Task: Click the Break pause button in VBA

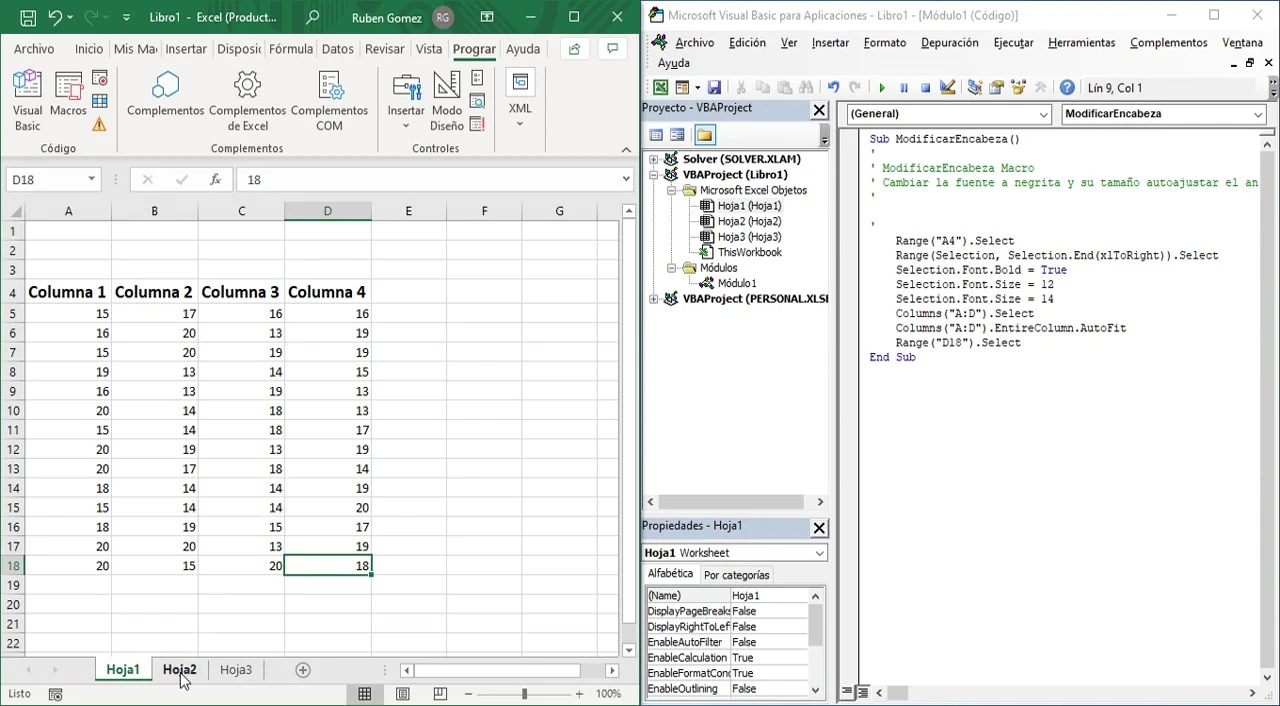Action: pos(904,88)
